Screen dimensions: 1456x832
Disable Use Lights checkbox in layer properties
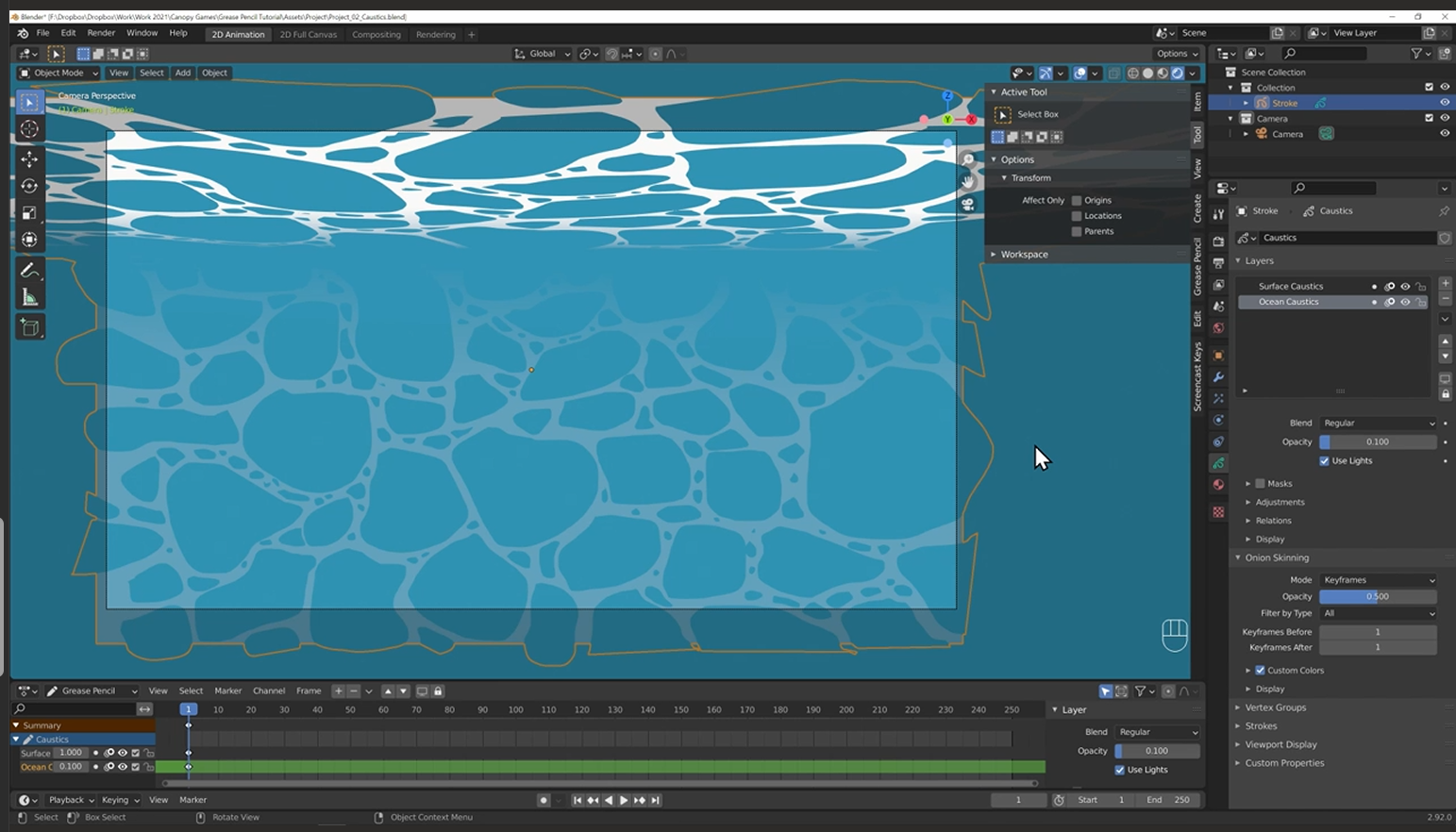click(1324, 461)
